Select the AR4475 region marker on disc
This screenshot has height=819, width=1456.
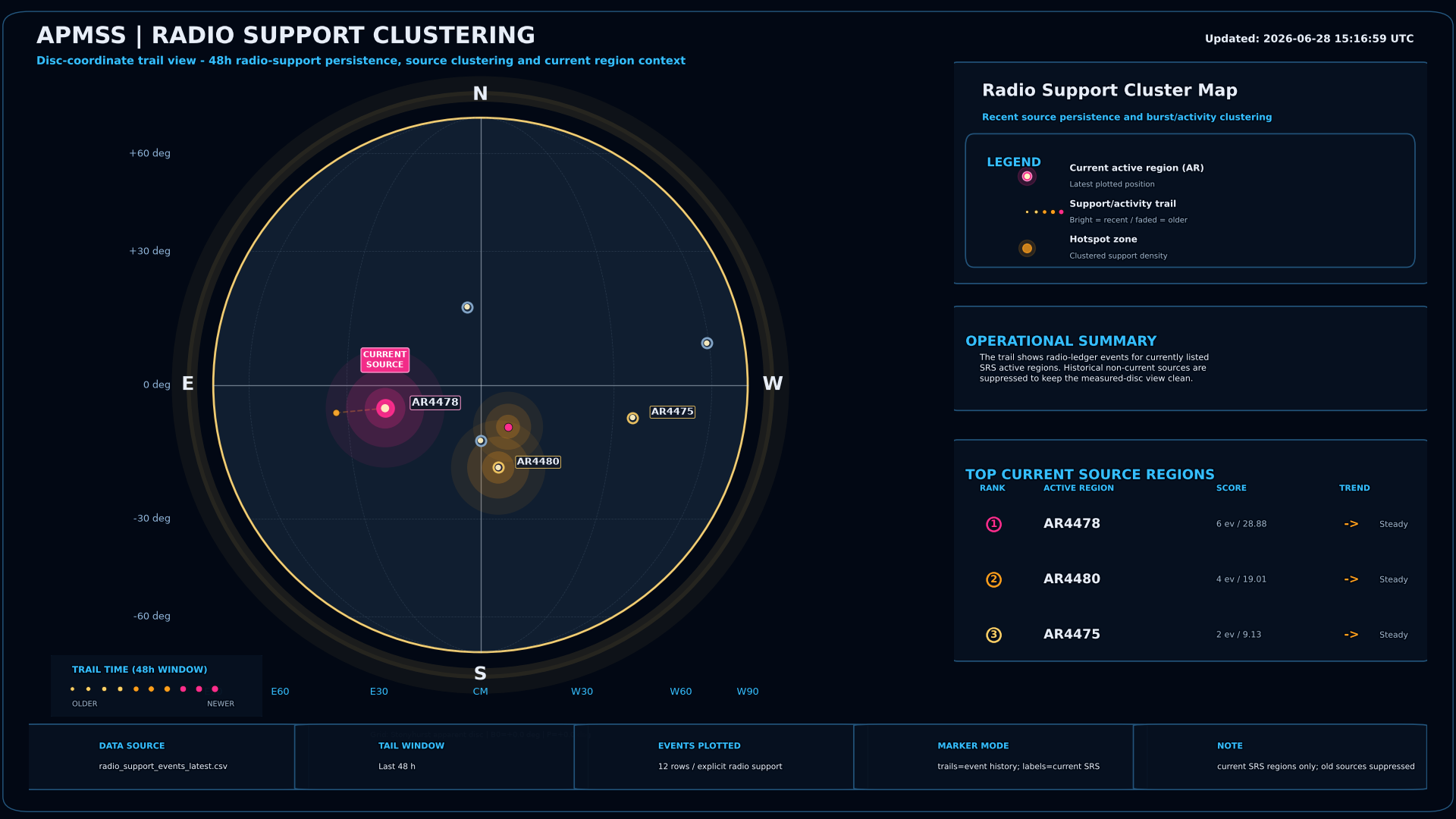tap(632, 418)
